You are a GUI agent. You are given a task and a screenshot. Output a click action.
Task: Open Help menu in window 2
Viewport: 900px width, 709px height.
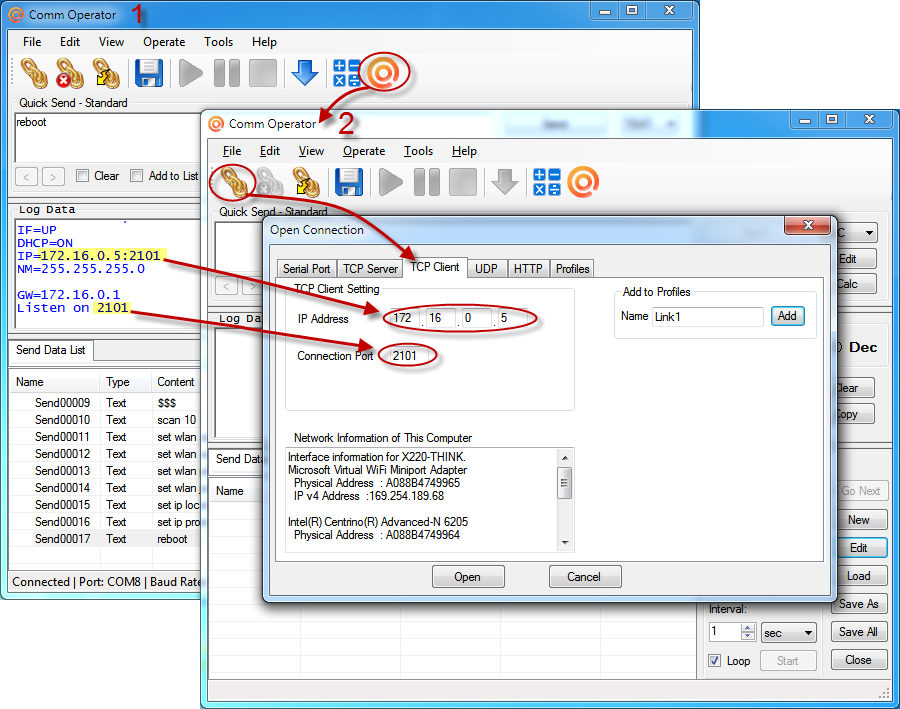click(x=464, y=151)
